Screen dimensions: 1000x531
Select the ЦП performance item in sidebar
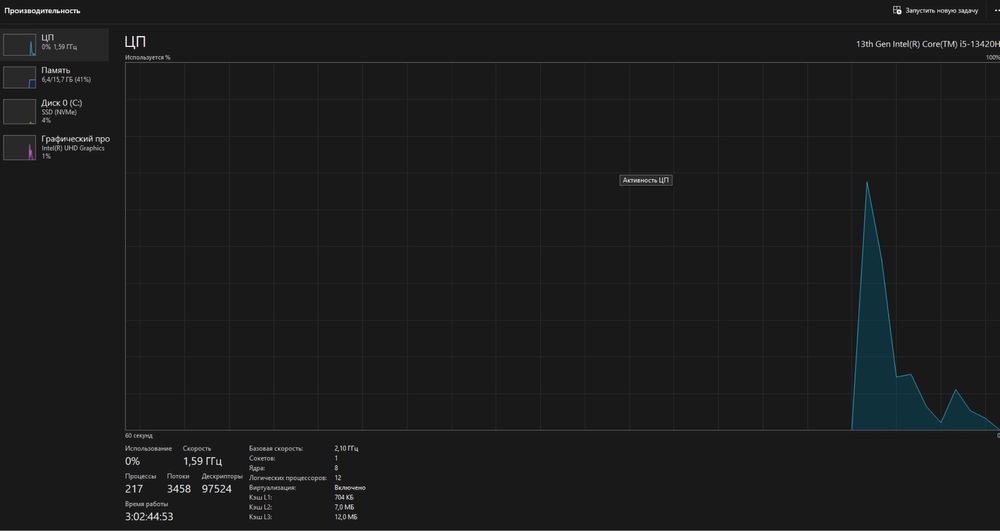[x=55, y=45]
